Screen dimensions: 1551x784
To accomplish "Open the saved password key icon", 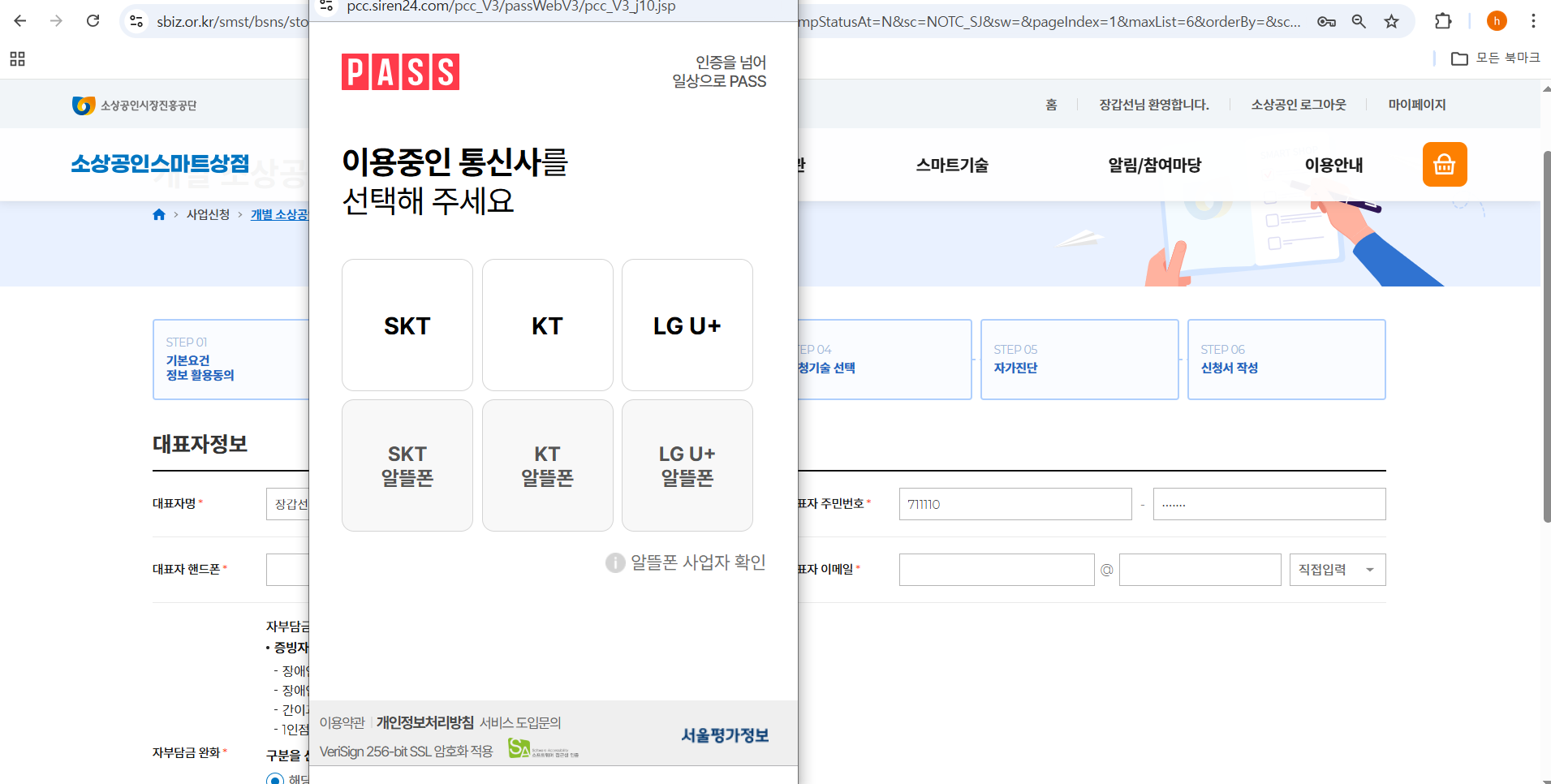I will [1326, 22].
